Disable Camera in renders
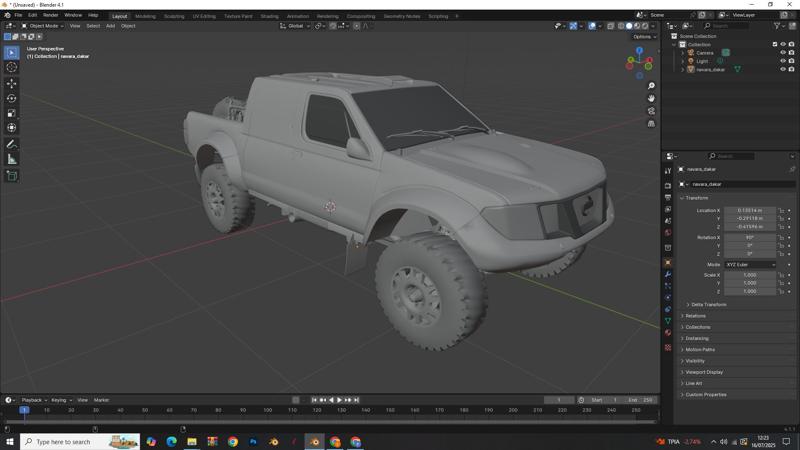 click(791, 53)
